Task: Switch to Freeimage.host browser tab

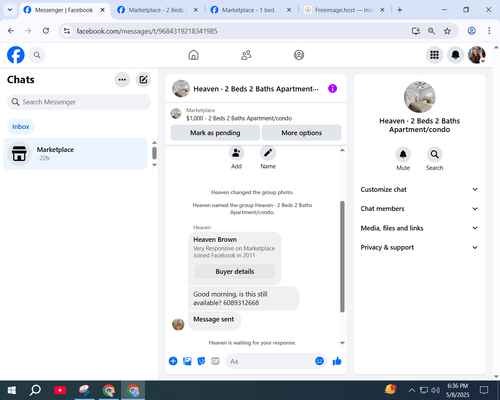Action: (x=344, y=10)
